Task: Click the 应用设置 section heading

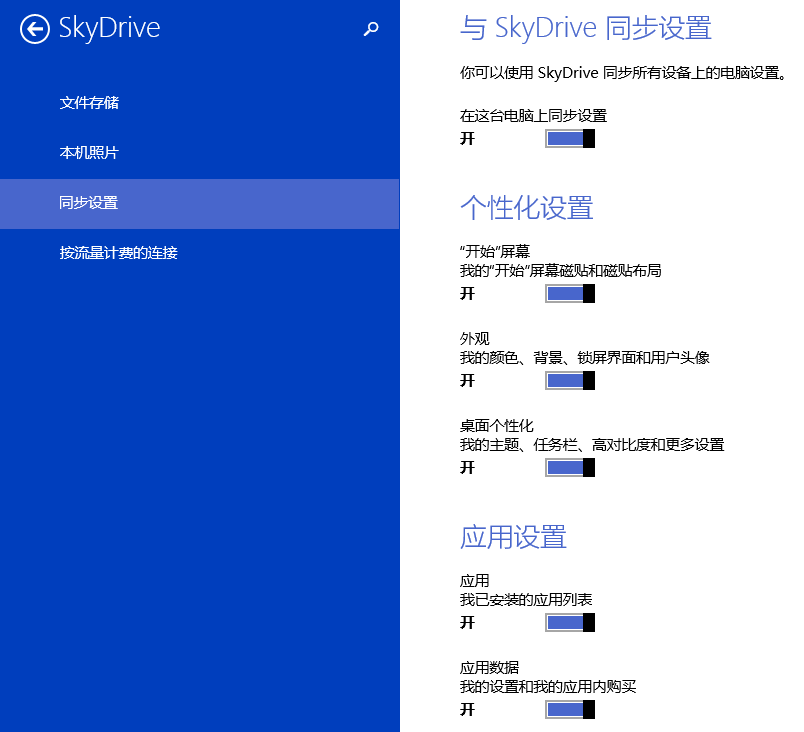Action: [513, 537]
